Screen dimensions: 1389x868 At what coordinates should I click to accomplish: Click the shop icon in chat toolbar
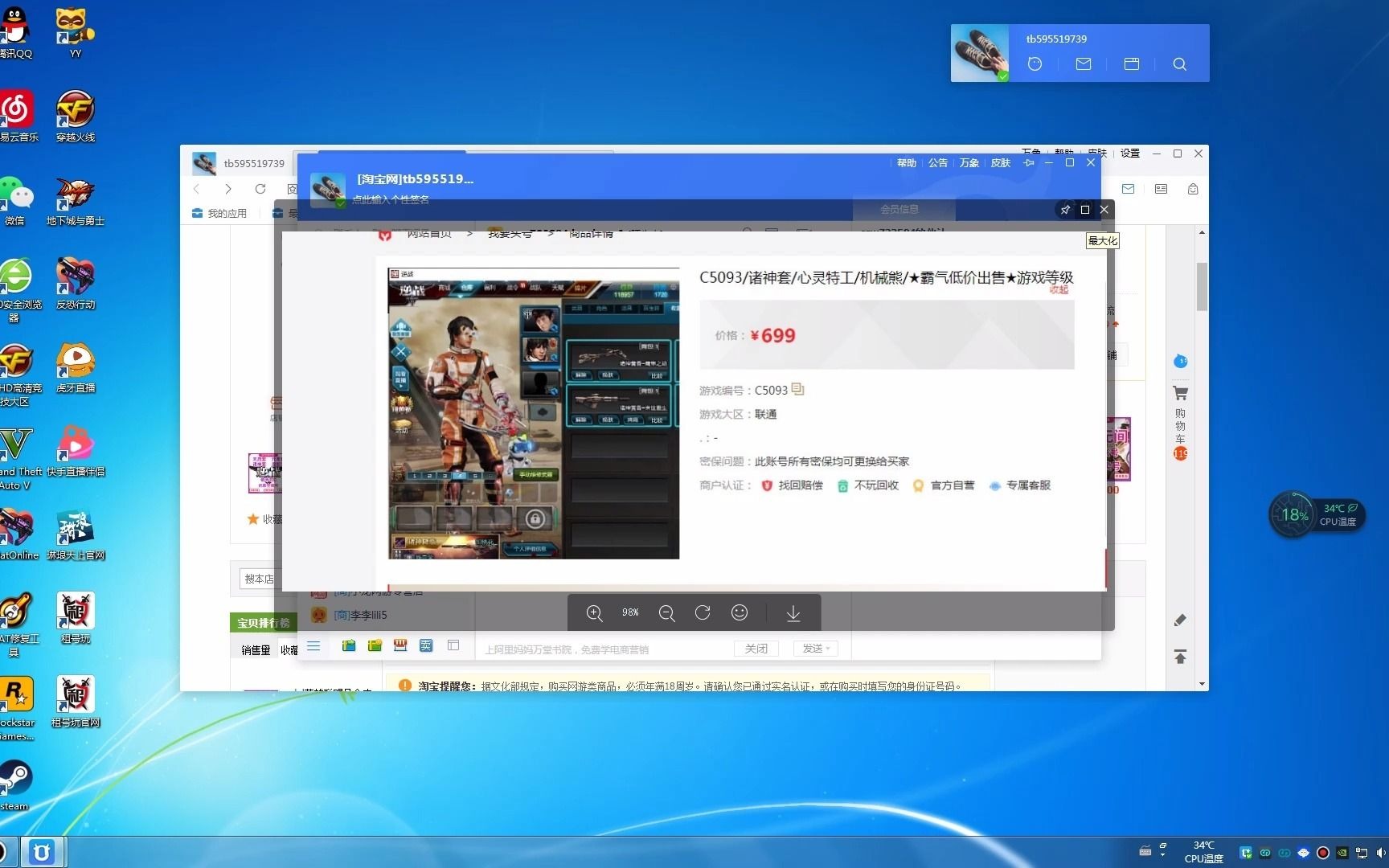400,645
